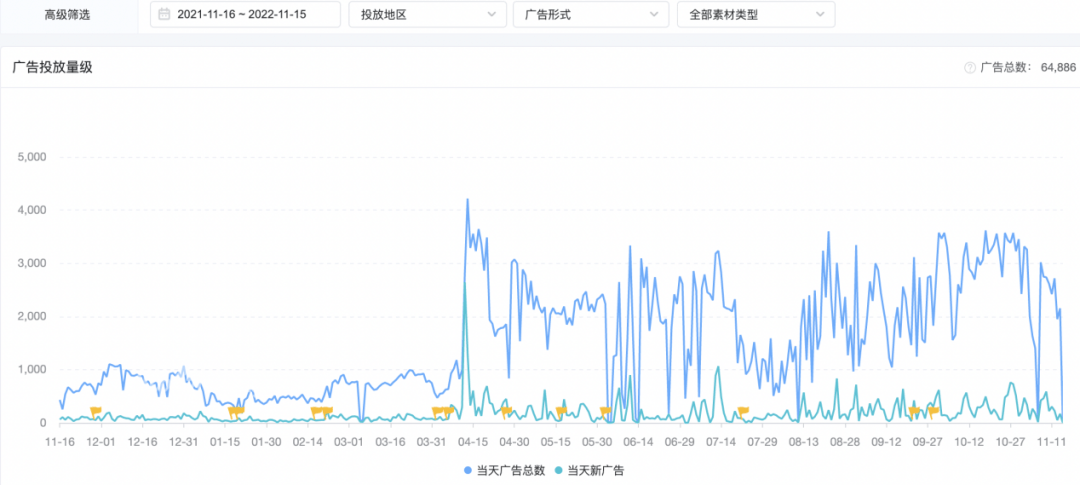The image size is (1080, 485).
Task: Click the 11-16 x-axis date label
Action: 60,441
